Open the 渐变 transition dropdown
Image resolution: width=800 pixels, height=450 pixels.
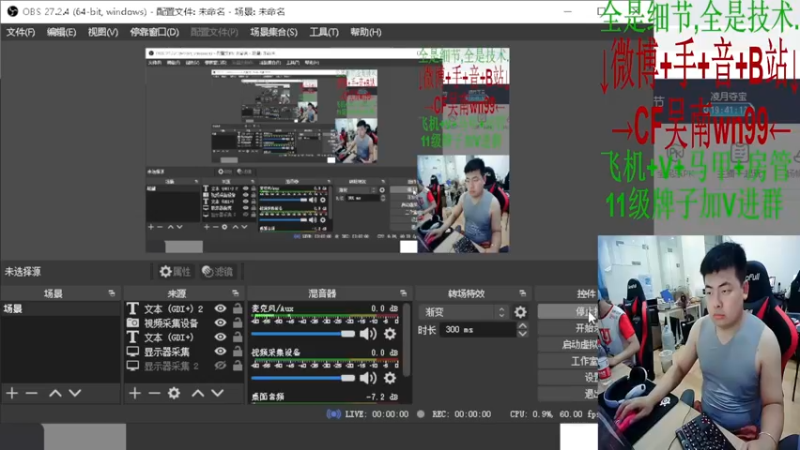coord(464,312)
